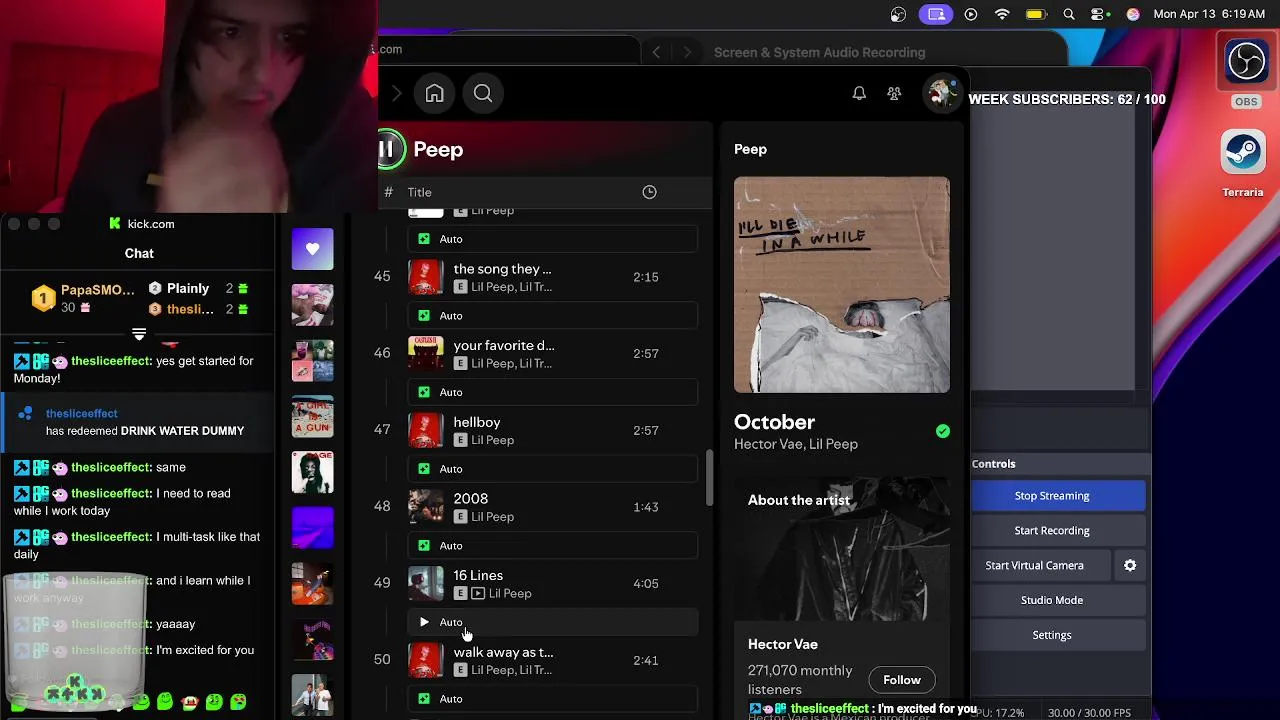Click the Lil Peep artist link under 2008
The image size is (1280, 720).
492,517
